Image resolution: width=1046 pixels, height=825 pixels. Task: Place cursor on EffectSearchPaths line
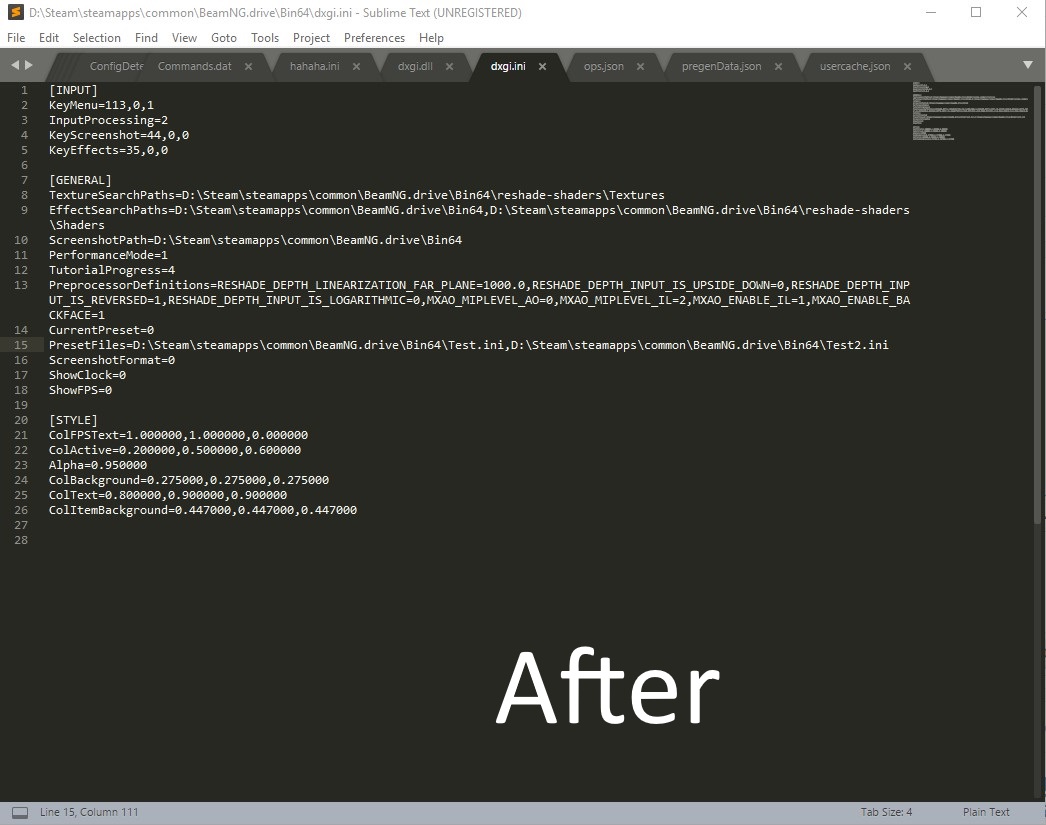(479, 217)
